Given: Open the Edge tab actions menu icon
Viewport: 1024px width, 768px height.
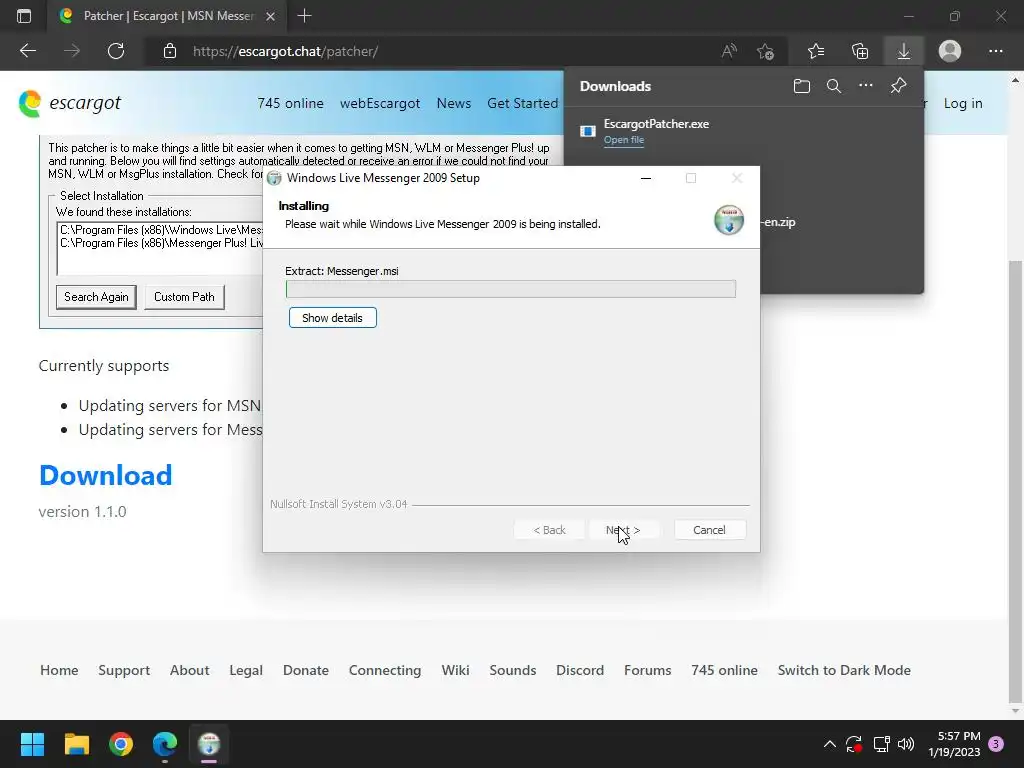Looking at the screenshot, I should coord(24,16).
